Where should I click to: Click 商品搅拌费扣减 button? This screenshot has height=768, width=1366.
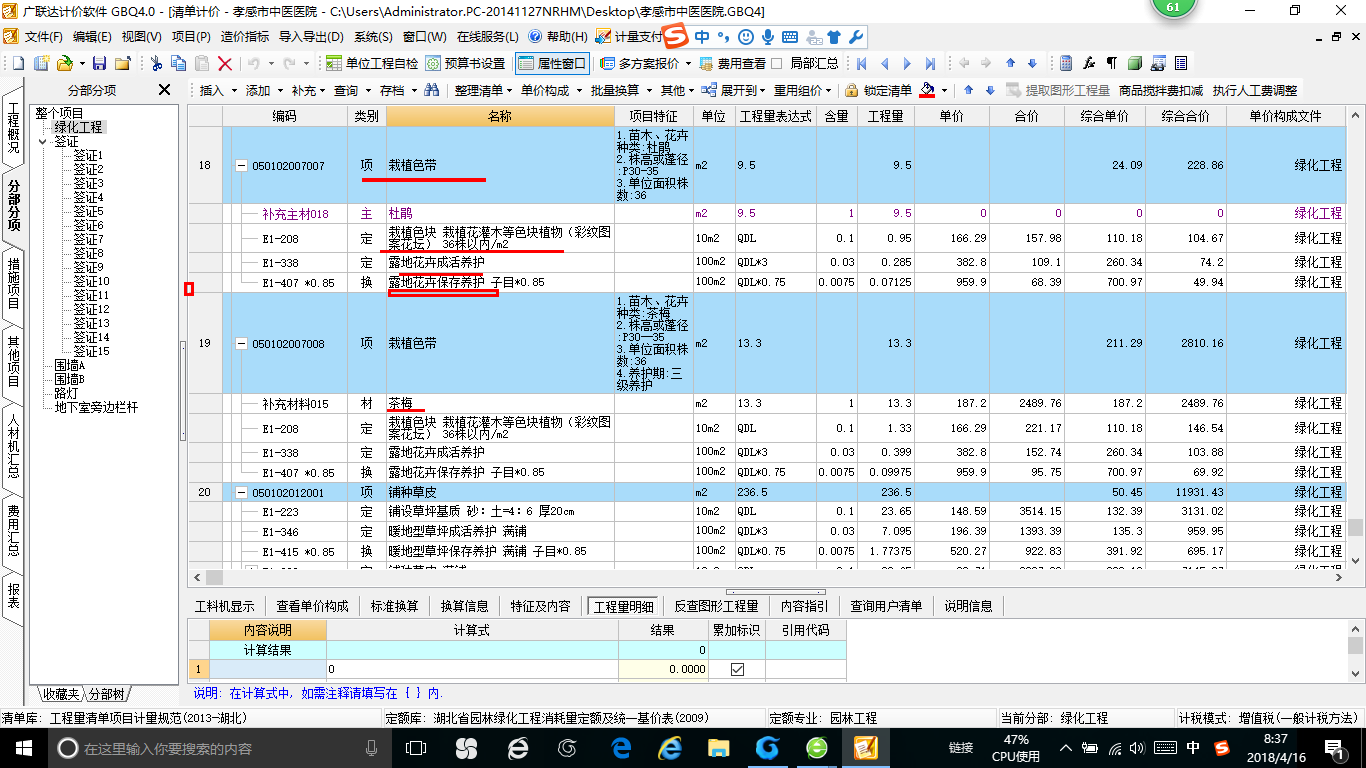pos(1160,90)
